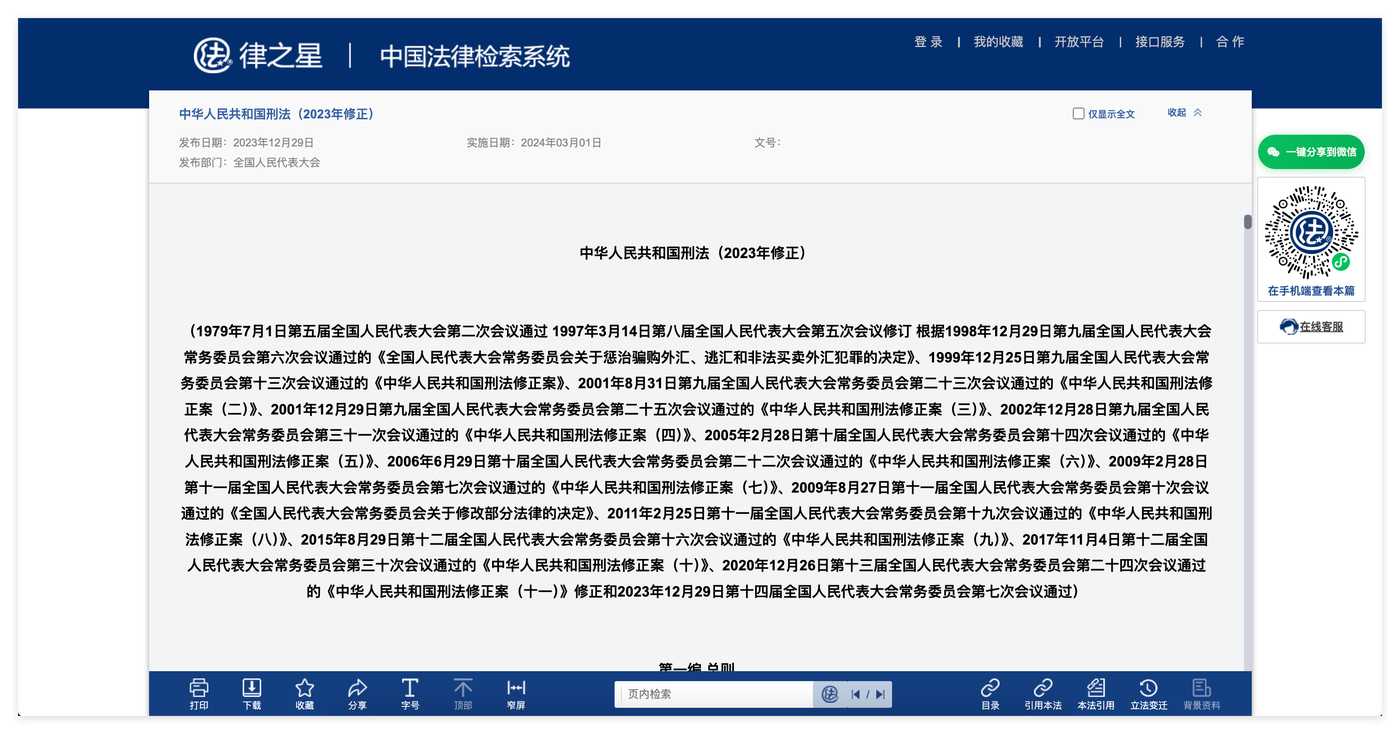Switch to narrow view with the 窄屏 icon
Image resolution: width=1400 pixels, height=734 pixels.
tap(516, 688)
